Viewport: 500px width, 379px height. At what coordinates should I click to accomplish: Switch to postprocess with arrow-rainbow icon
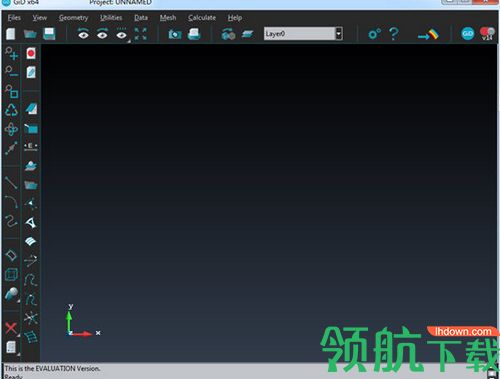click(x=428, y=34)
